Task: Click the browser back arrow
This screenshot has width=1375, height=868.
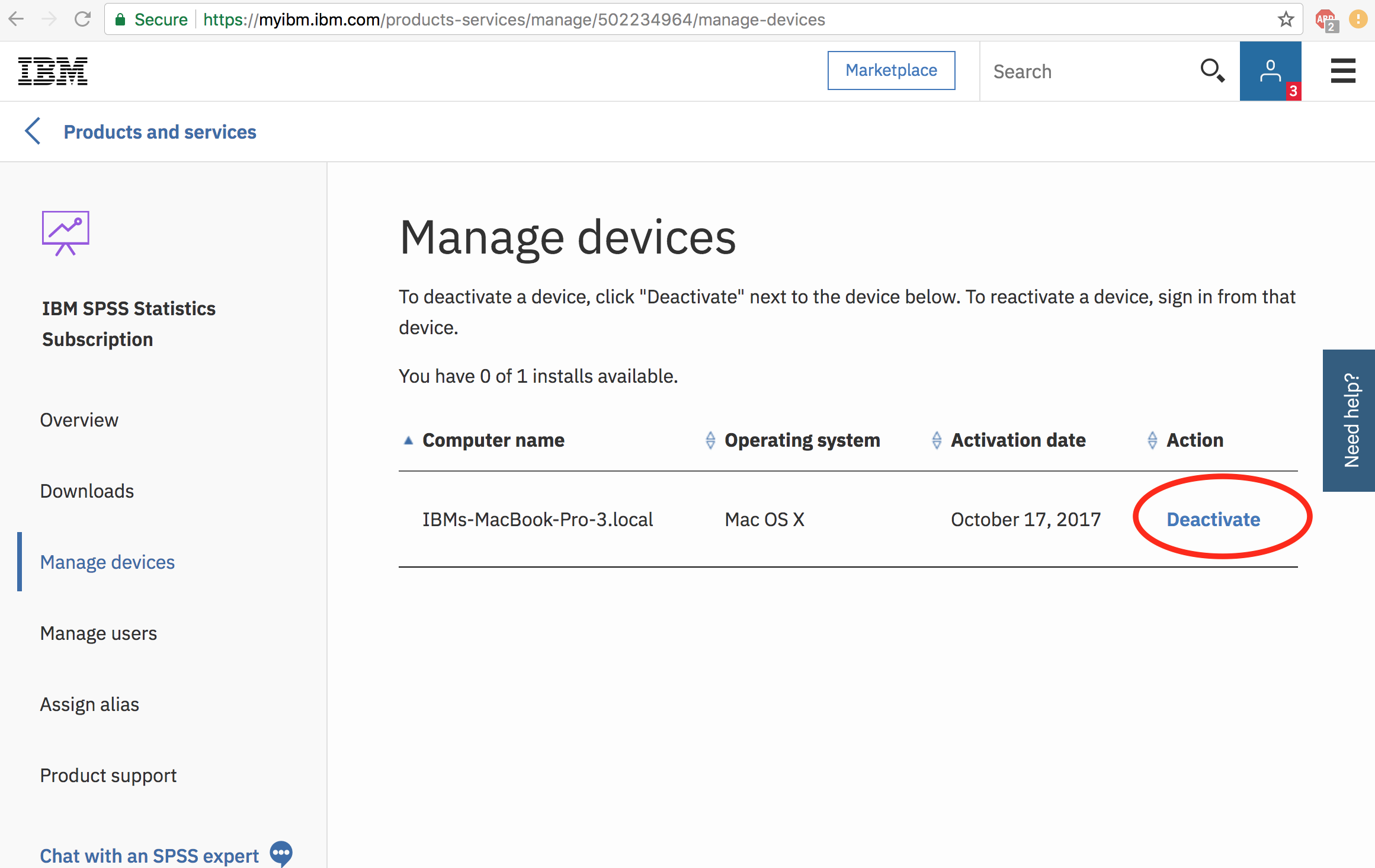Action: tap(17, 20)
